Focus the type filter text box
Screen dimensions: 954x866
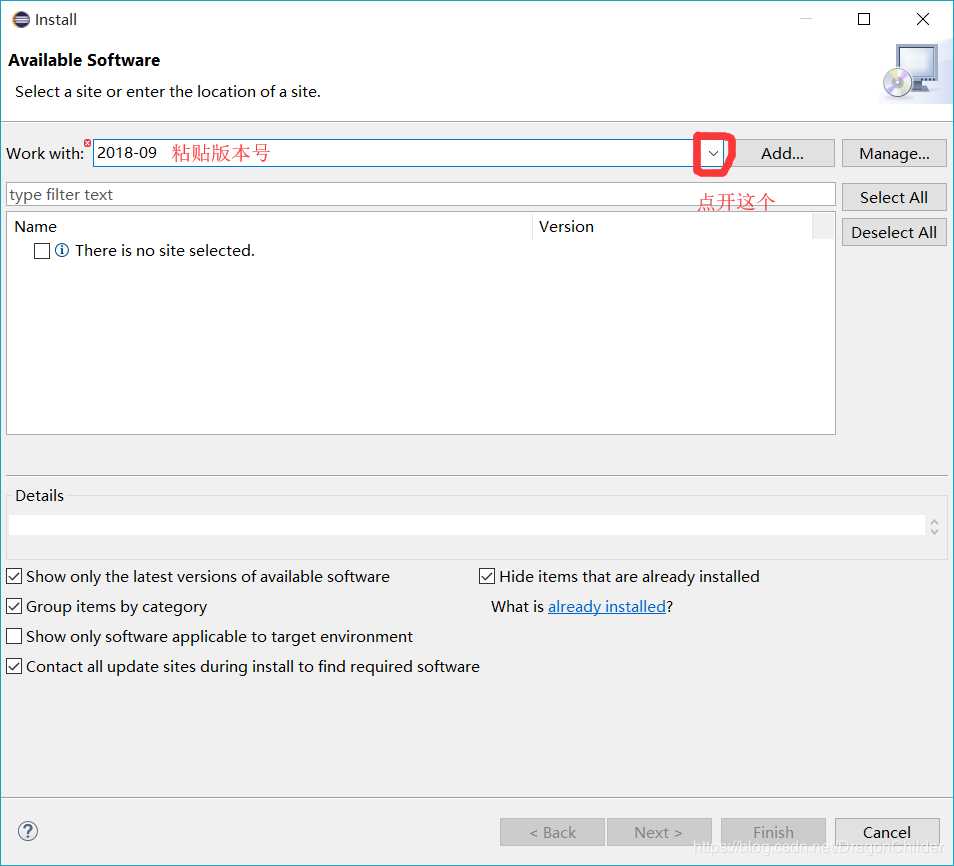click(420, 195)
